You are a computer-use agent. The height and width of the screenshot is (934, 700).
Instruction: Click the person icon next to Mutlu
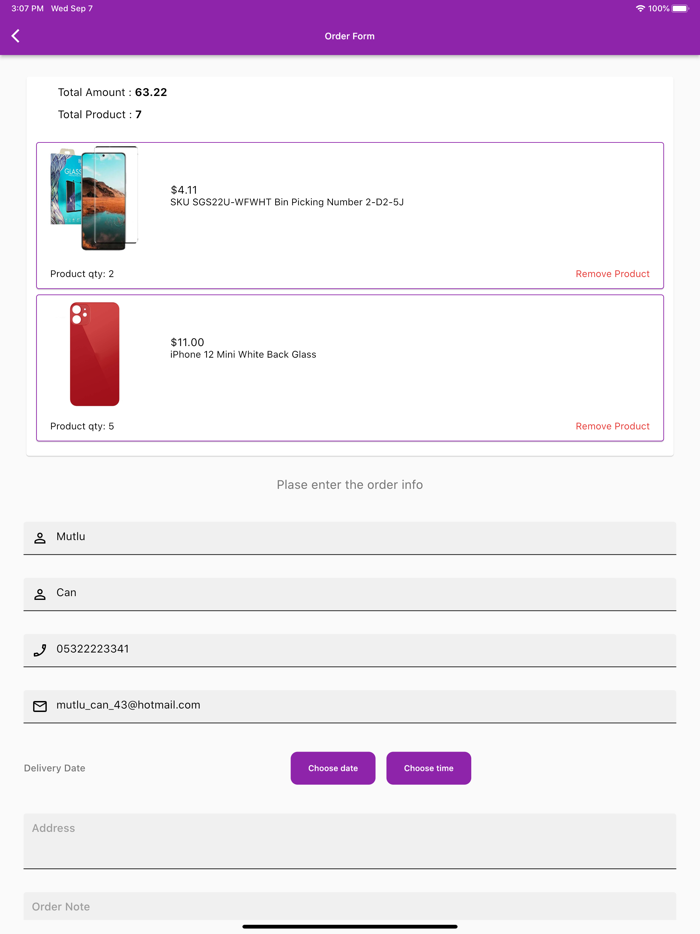[x=40, y=536]
